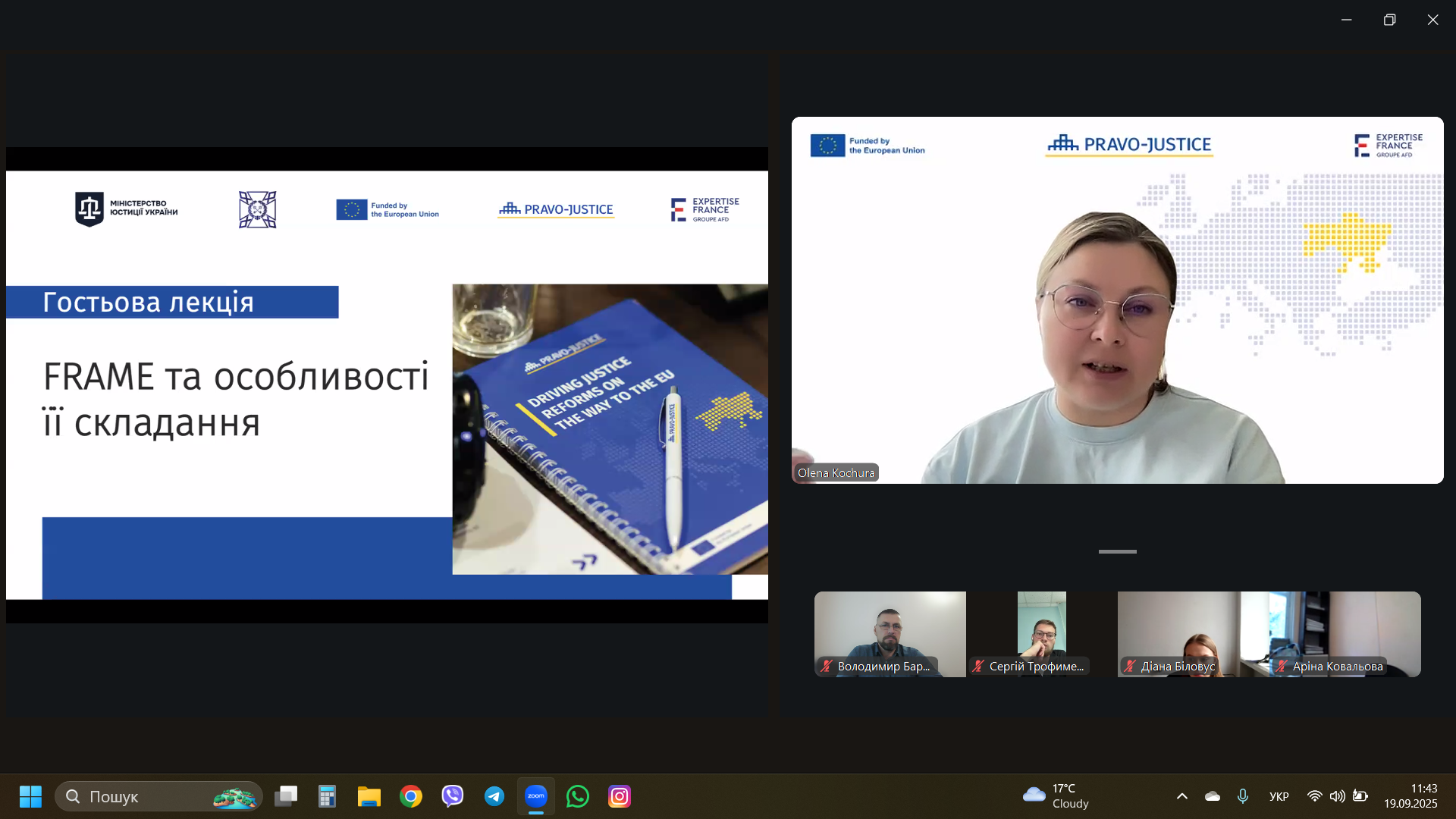Open WhatsApp taskbar icon

point(578,796)
